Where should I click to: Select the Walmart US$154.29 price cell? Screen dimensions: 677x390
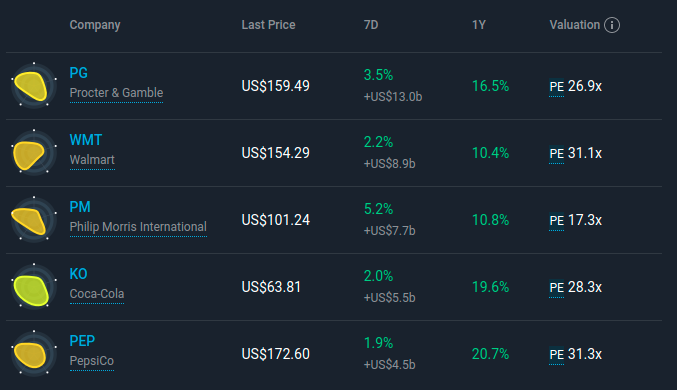(275, 153)
